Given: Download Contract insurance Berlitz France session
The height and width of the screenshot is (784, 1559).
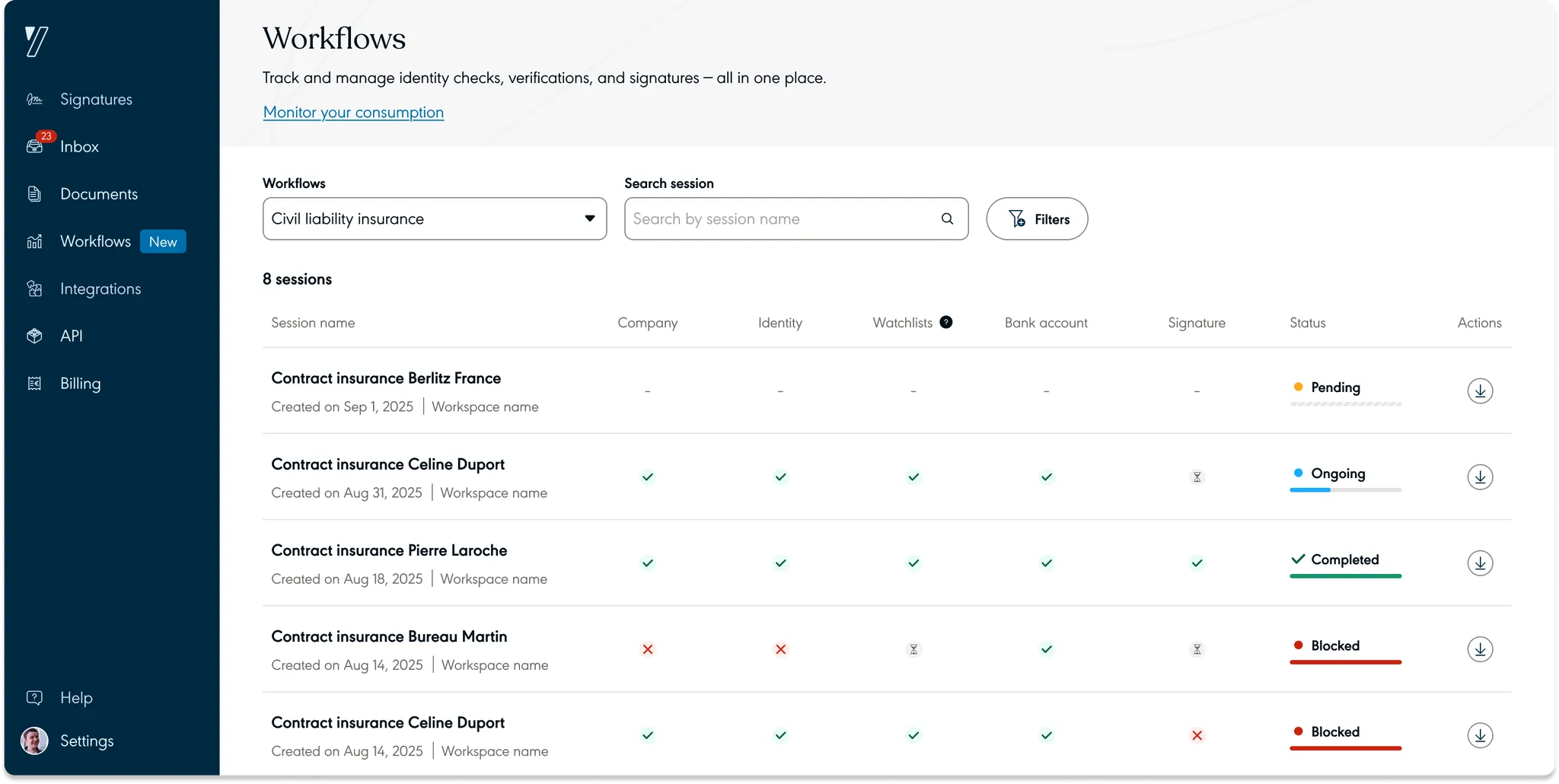Looking at the screenshot, I should [x=1480, y=390].
